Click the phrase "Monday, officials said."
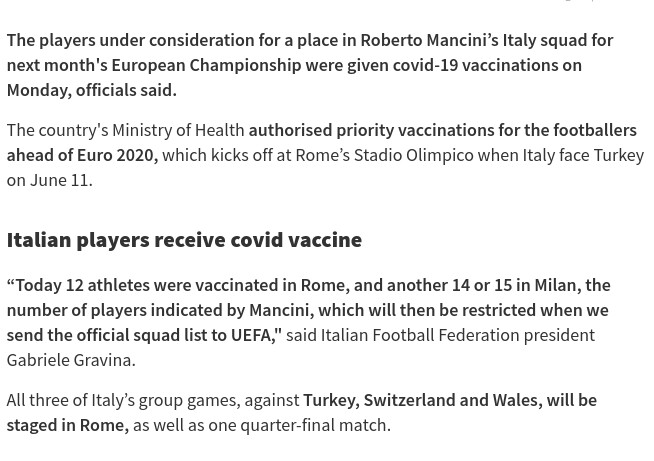This screenshot has height=461, width=654. [x=91, y=90]
